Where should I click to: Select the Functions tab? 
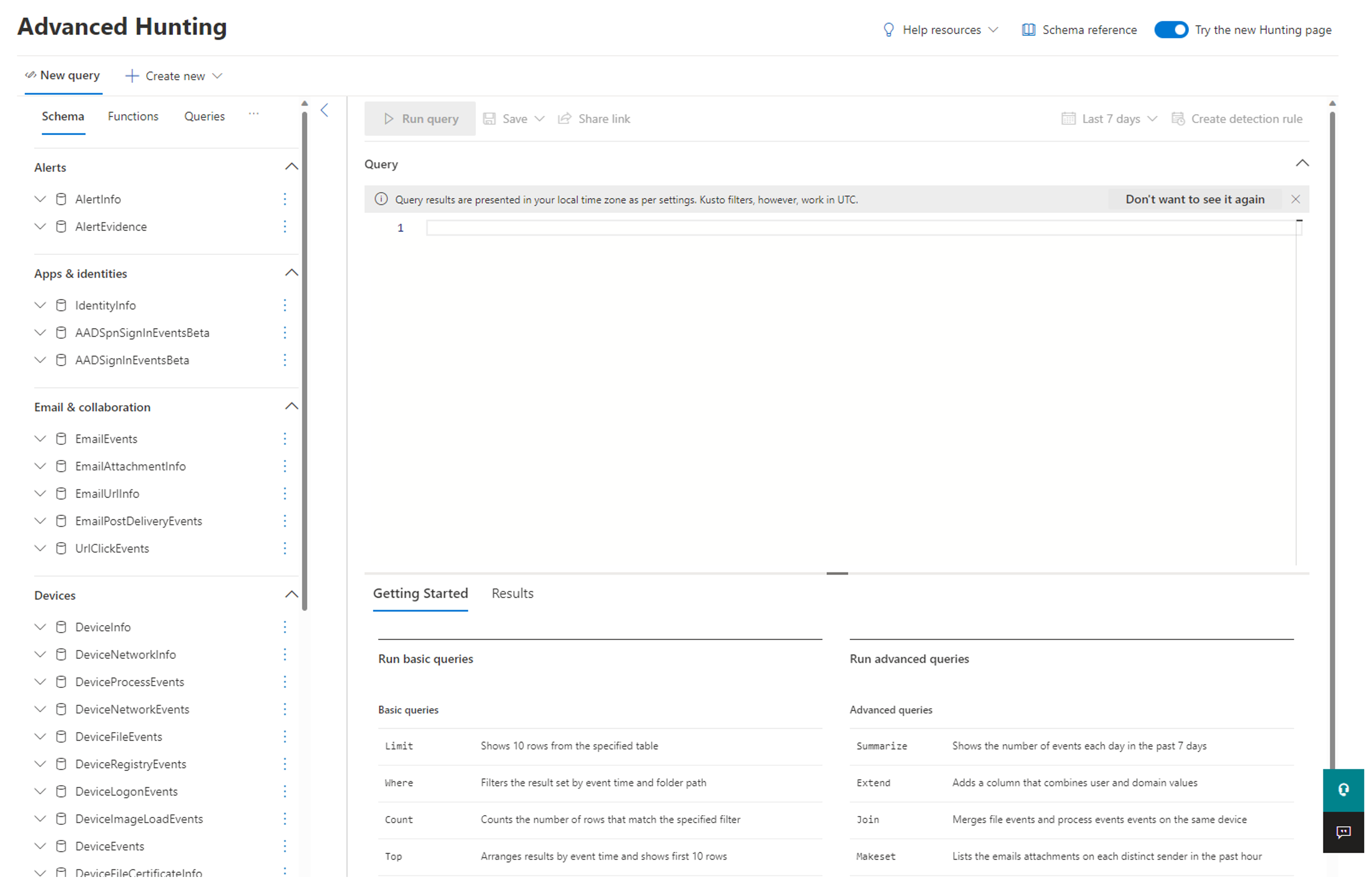133,116
